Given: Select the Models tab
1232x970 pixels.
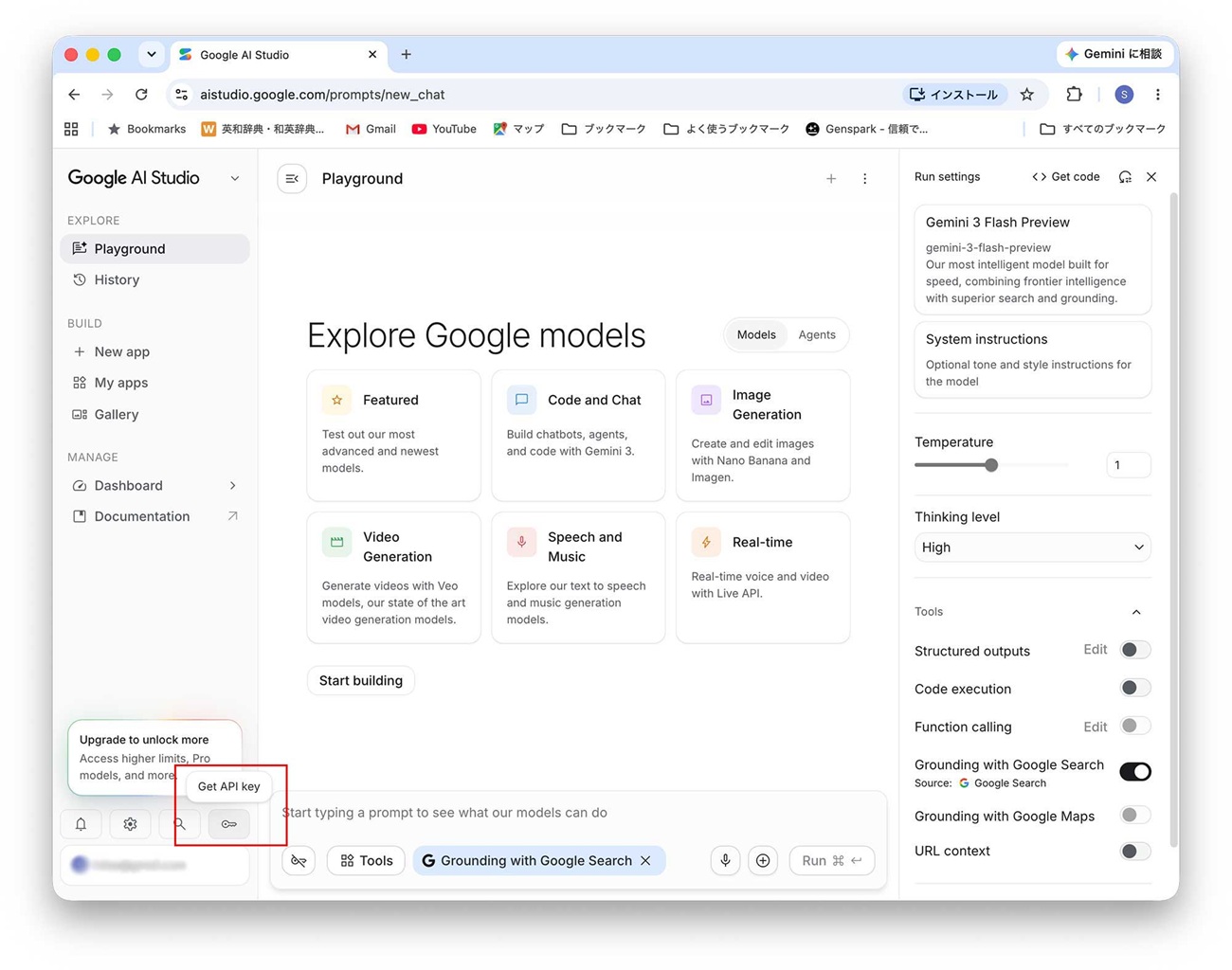Looking at the screenshot, I should pos(756,334).
